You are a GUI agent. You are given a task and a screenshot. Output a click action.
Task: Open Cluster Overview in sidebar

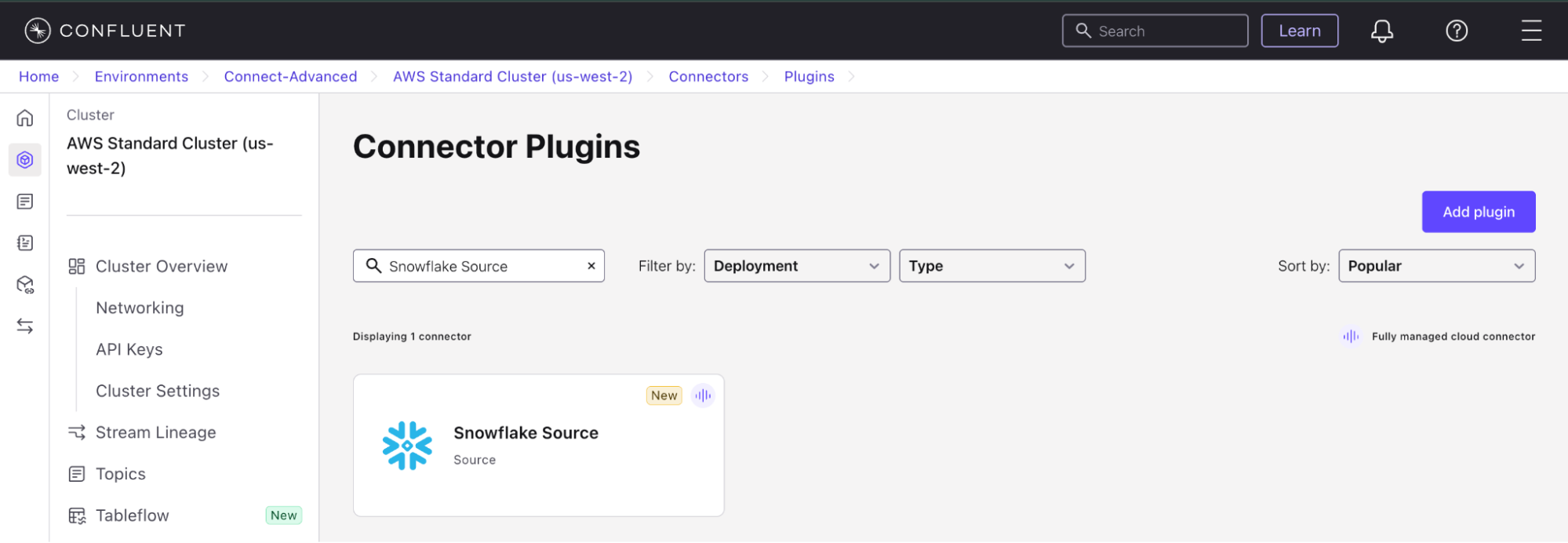click(162, 267)
